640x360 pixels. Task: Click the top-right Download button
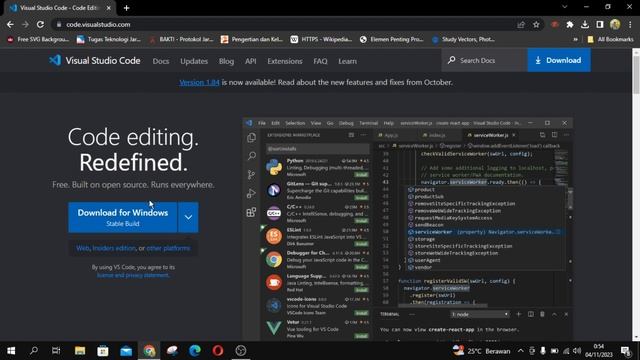pyautogui.click(x=559, y=60)
